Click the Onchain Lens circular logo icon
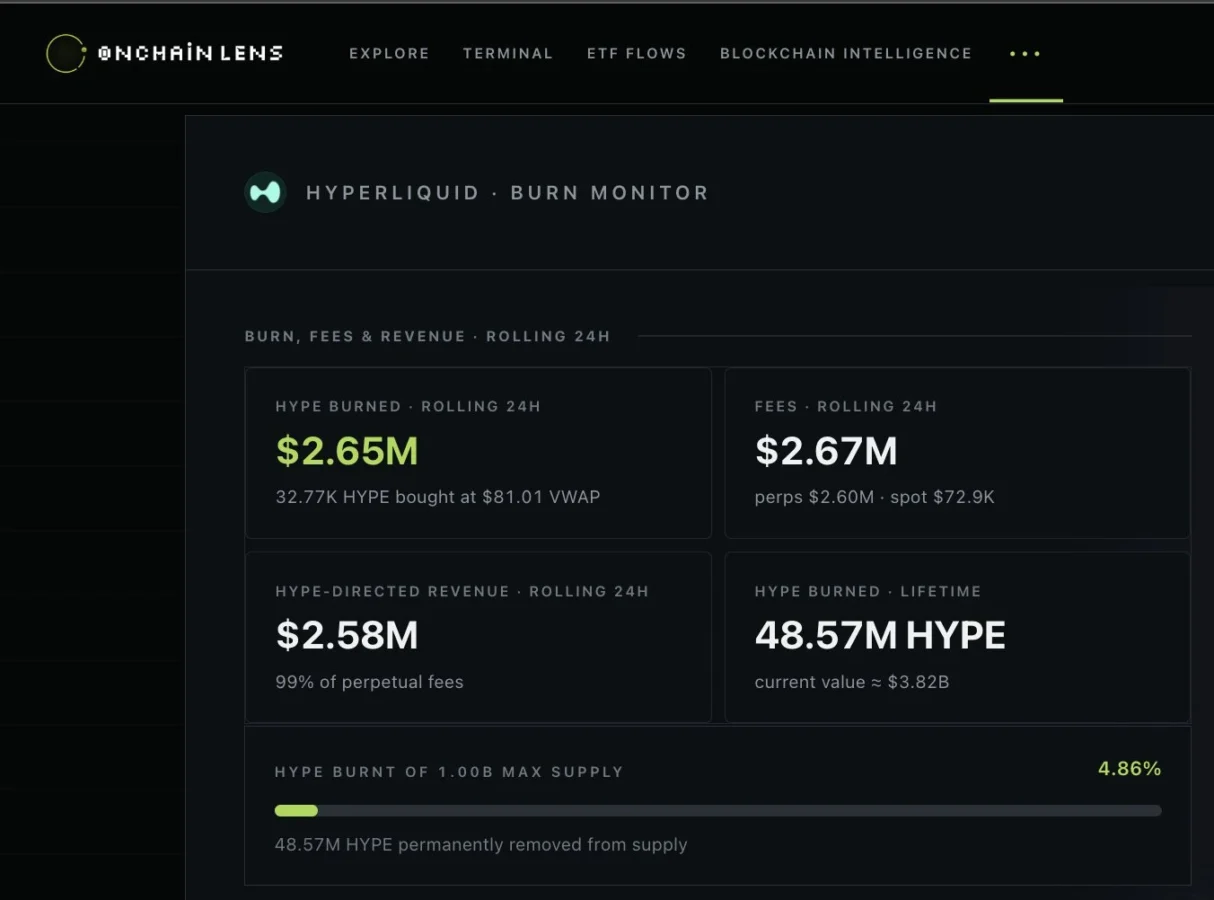The width and height of the screenshot is (1214, 900). (66, 54)
